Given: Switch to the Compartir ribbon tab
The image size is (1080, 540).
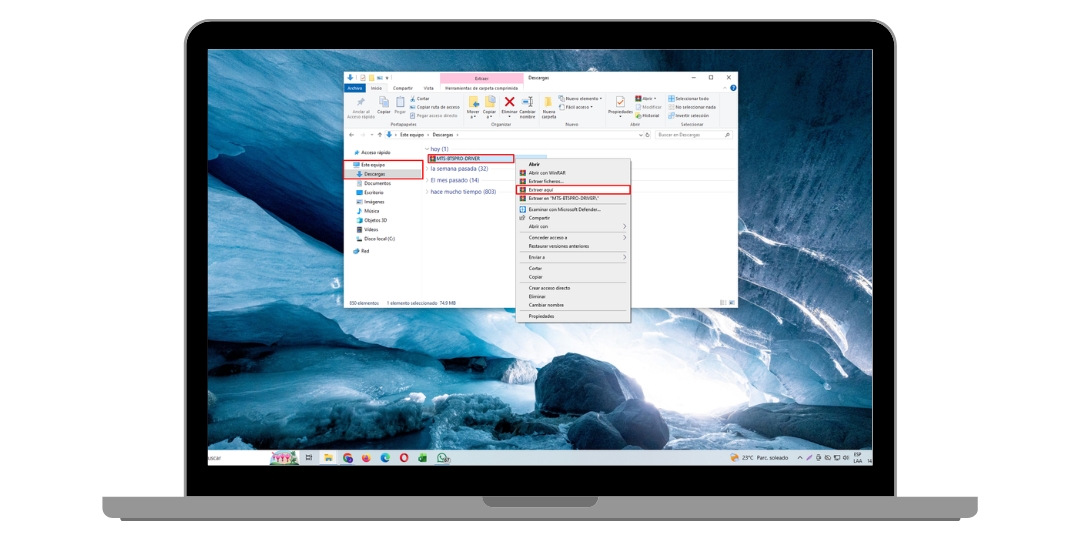Looking at the screenshot, I should pyautogui.click(x=402, y=88).
